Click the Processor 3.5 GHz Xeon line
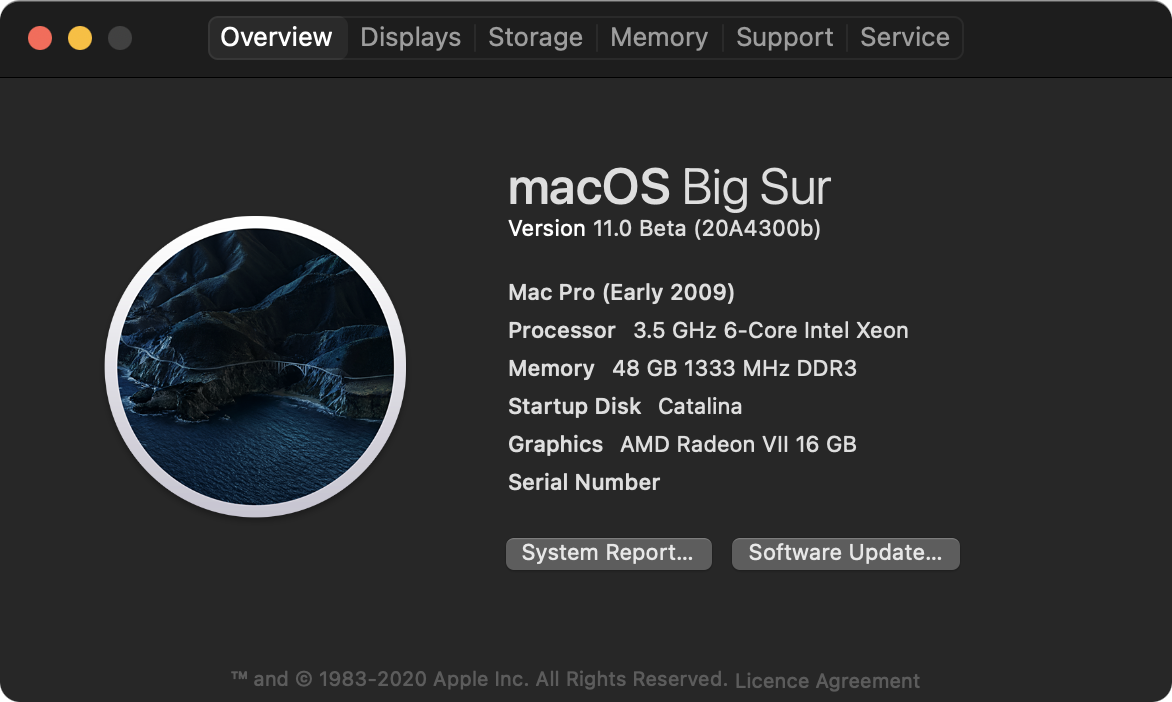 708,331
